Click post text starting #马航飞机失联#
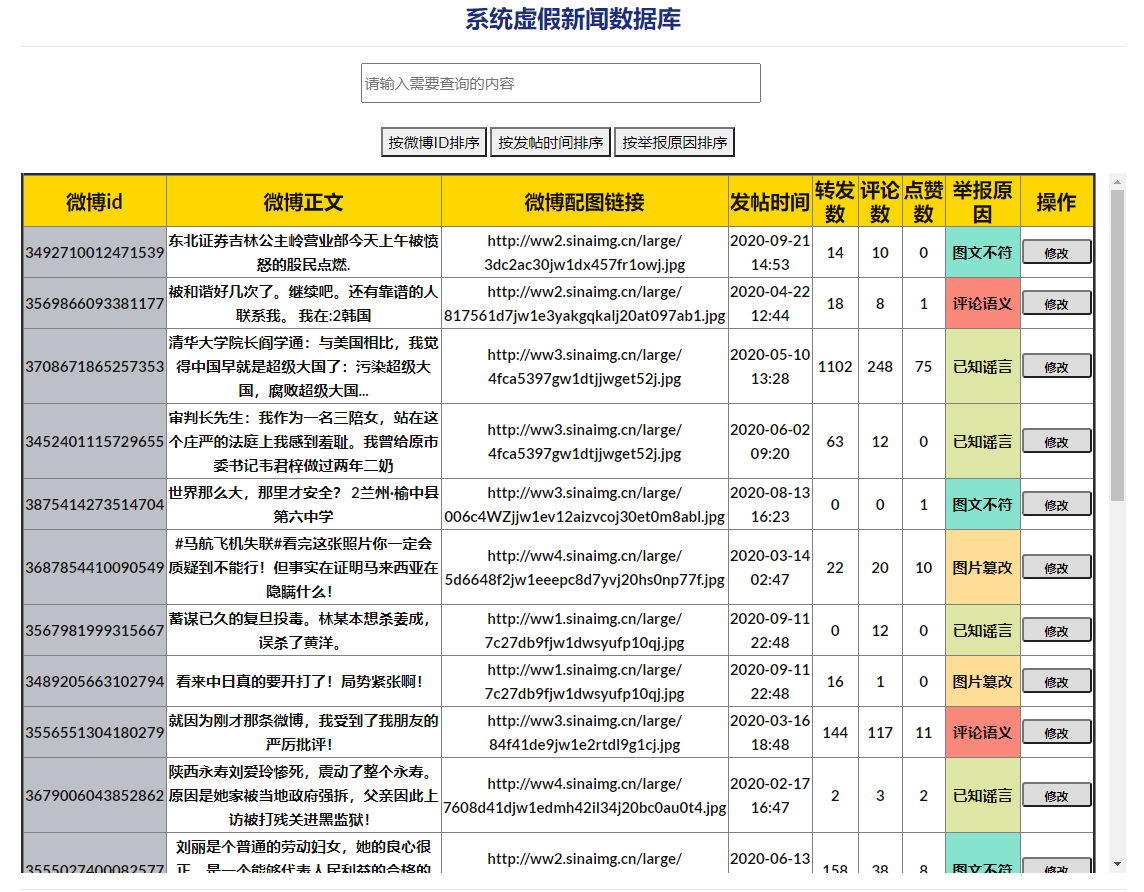 [304, 567]
